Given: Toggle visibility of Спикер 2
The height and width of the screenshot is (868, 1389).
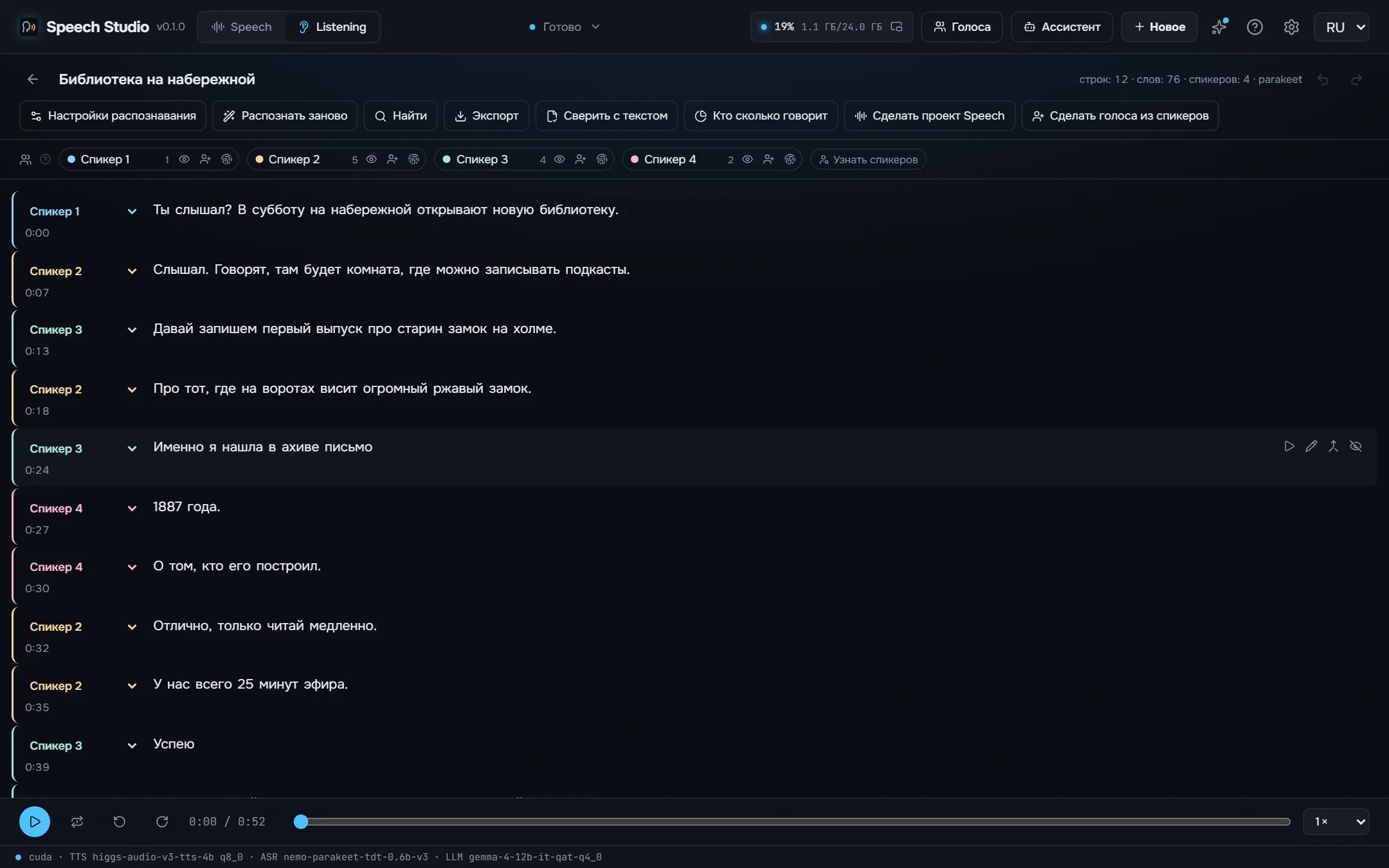Looking at the screenshot, I should [x=371, y=159].
